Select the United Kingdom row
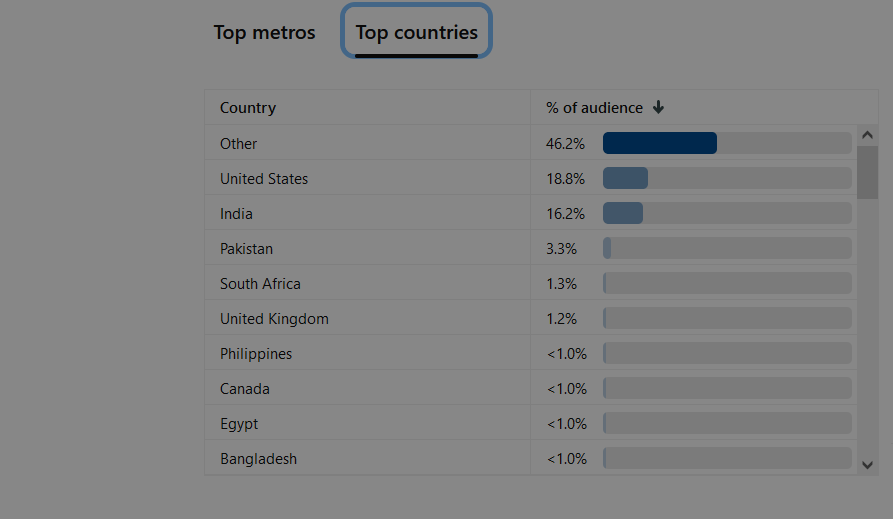This screenshot has height=519, width=893. pyautogui.click(x=531, y=318)
